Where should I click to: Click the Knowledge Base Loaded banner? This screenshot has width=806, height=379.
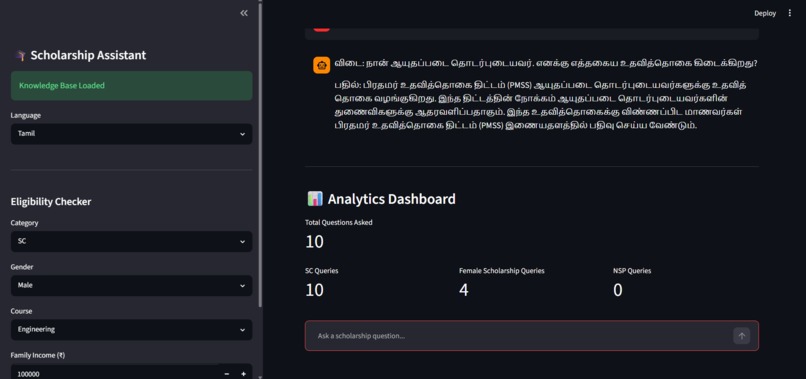pyautogui.click(x=131, y=86)
